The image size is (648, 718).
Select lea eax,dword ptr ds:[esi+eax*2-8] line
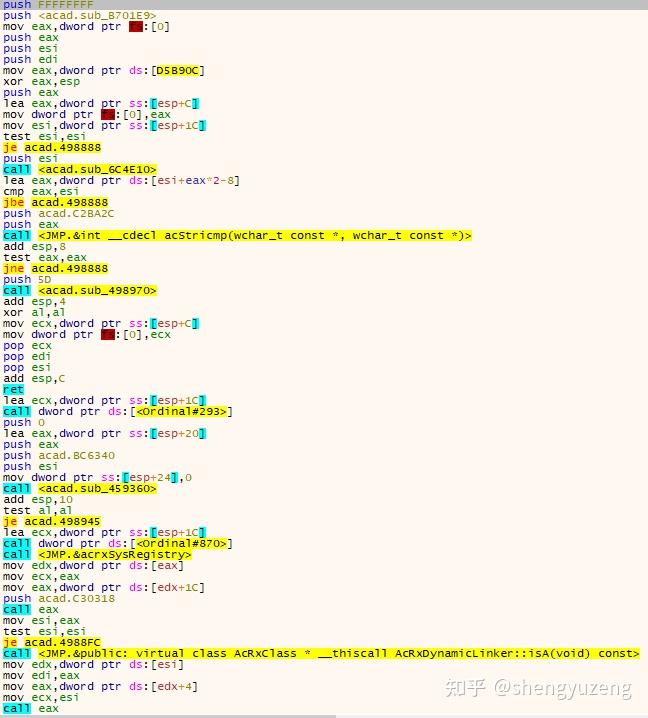click(121, 180)
